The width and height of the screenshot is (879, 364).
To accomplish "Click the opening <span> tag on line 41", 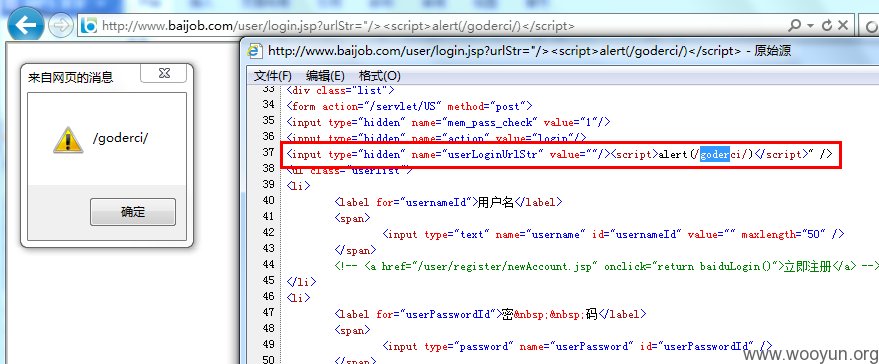I will (x=352, y=219).
